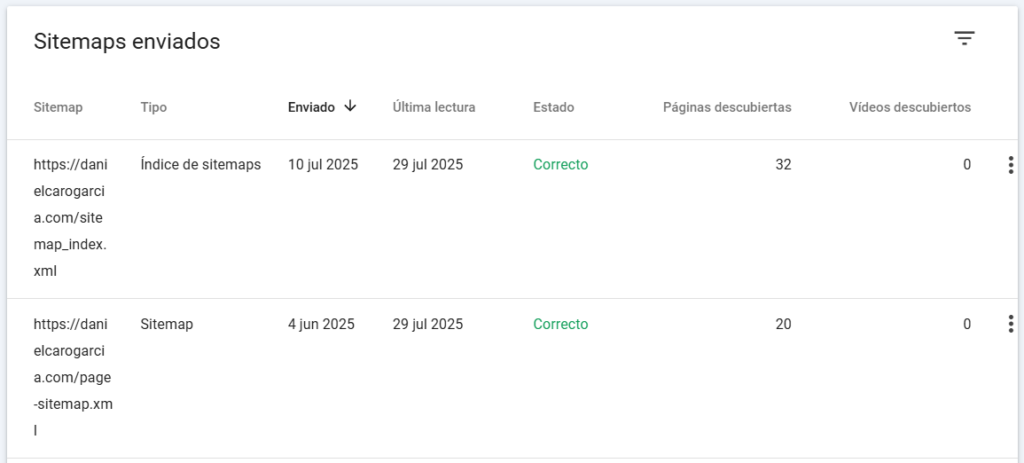Sort by the Tipo column header

pyautogui.click(x=153, y=107)
